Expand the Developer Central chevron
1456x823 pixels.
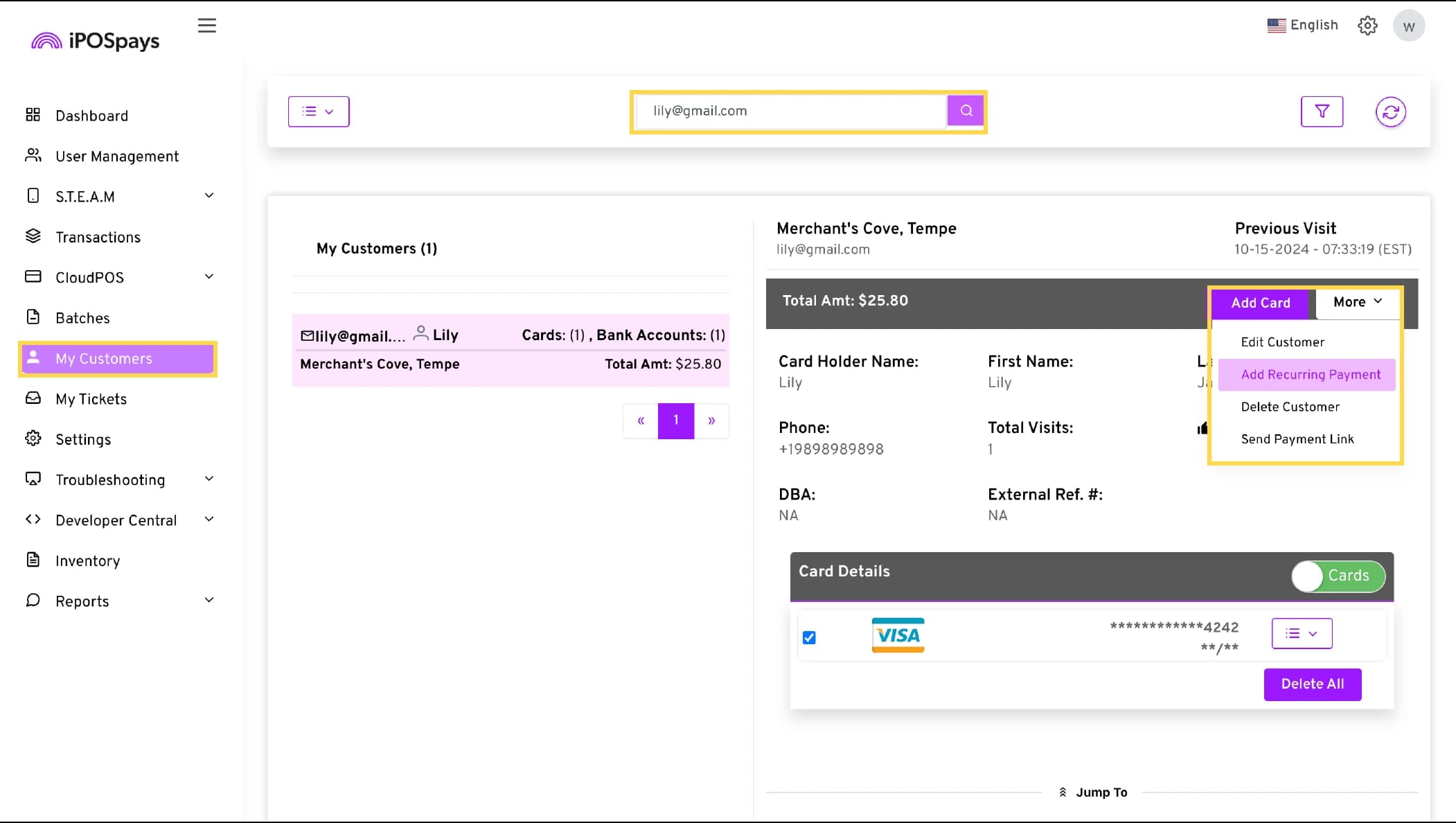click(209, 519)
